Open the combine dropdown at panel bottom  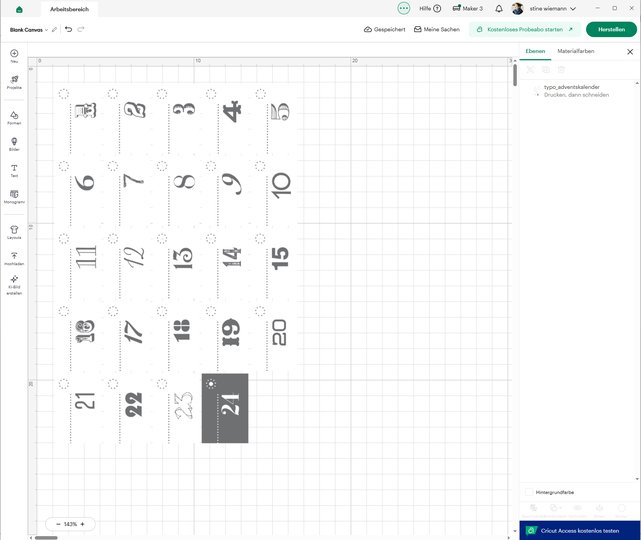point(555,508)
